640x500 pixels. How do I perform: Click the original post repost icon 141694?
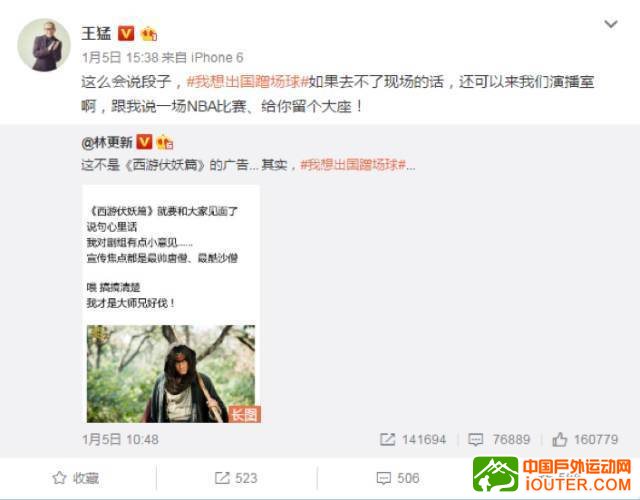pyautogui.click(x=413, y=440)
